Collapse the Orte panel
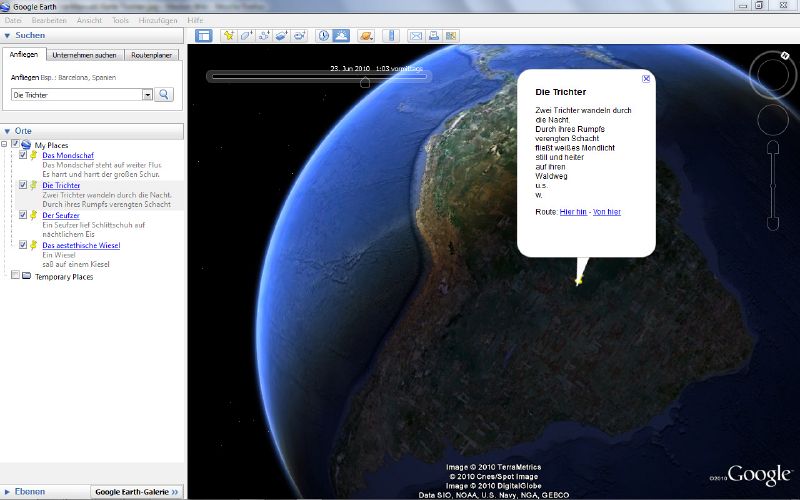 tap(7, 131)
